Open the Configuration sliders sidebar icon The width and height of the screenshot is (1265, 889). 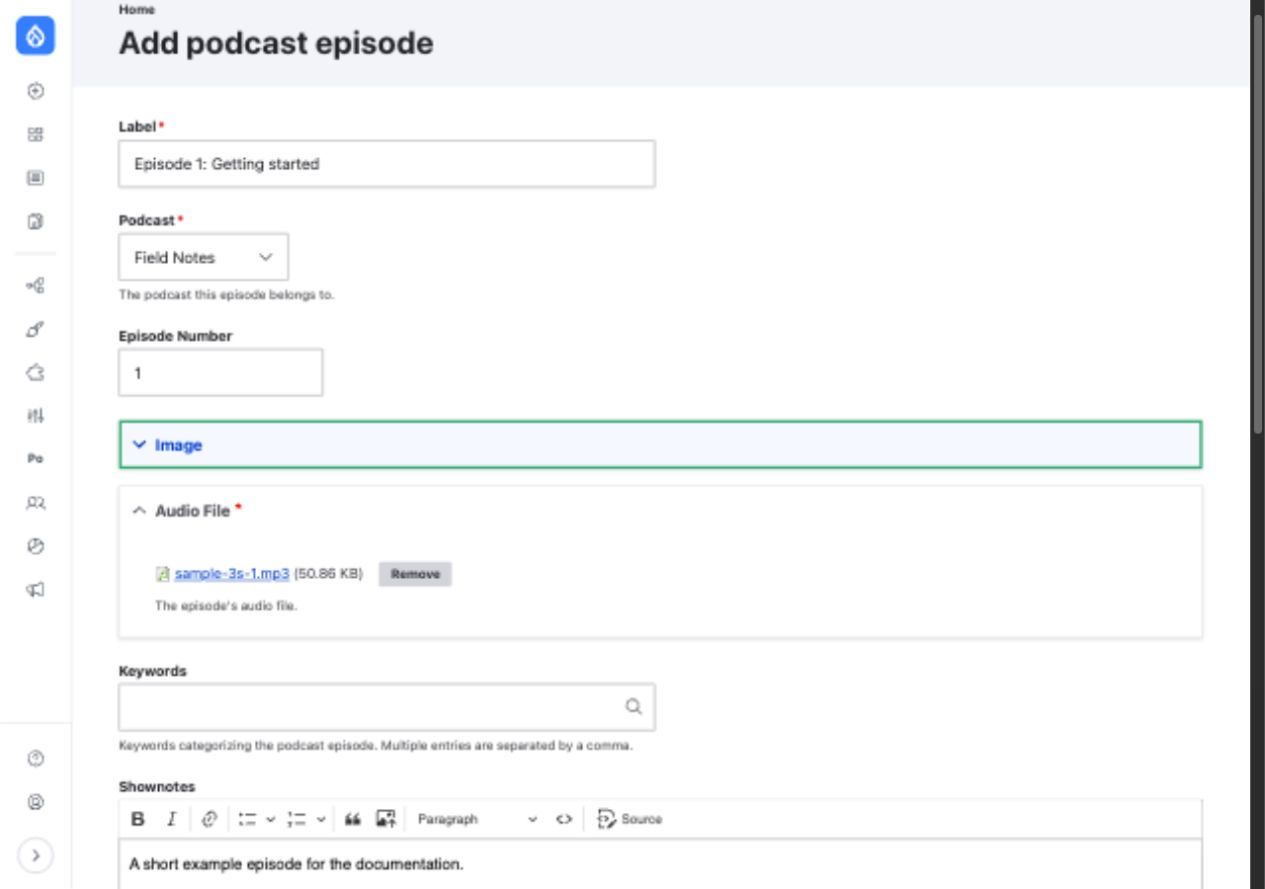point(35,415)
